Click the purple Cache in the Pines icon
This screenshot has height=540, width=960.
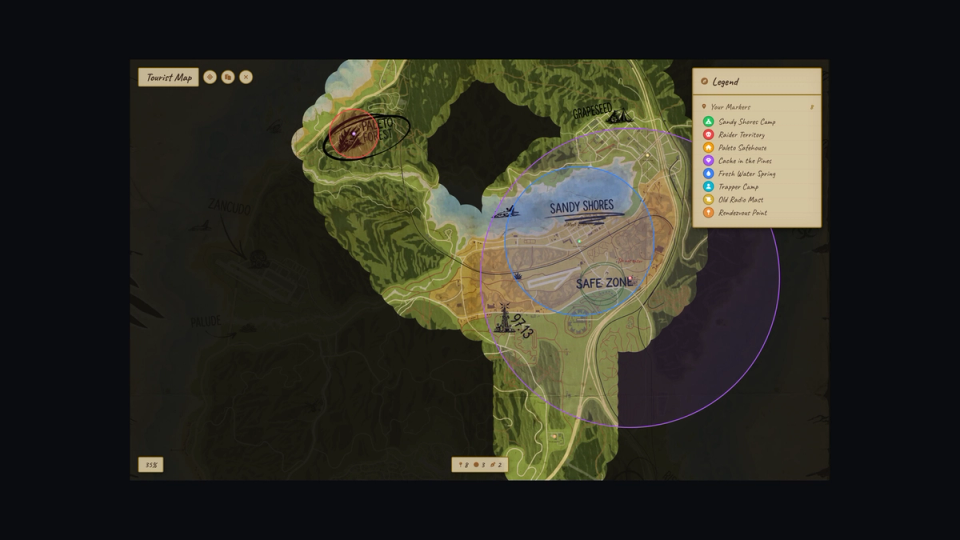(x=708, y=160)
